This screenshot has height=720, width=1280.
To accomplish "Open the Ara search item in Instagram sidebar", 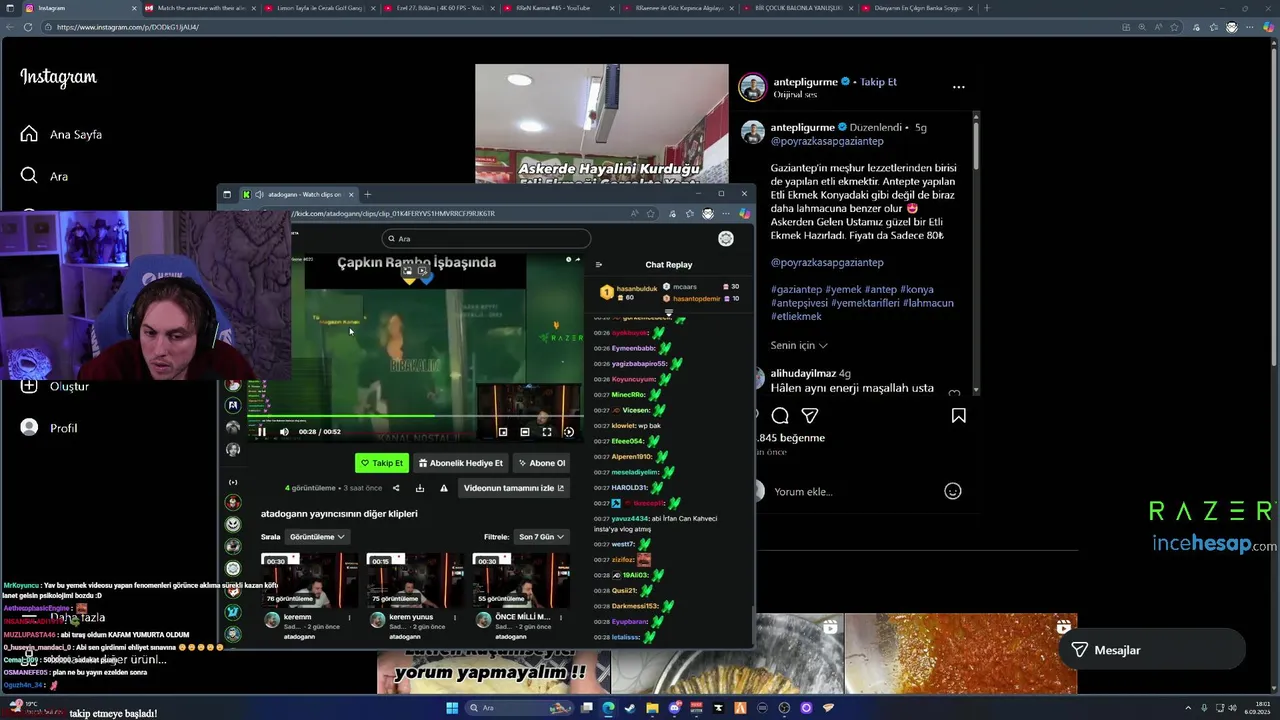I will tap(44, 176).
